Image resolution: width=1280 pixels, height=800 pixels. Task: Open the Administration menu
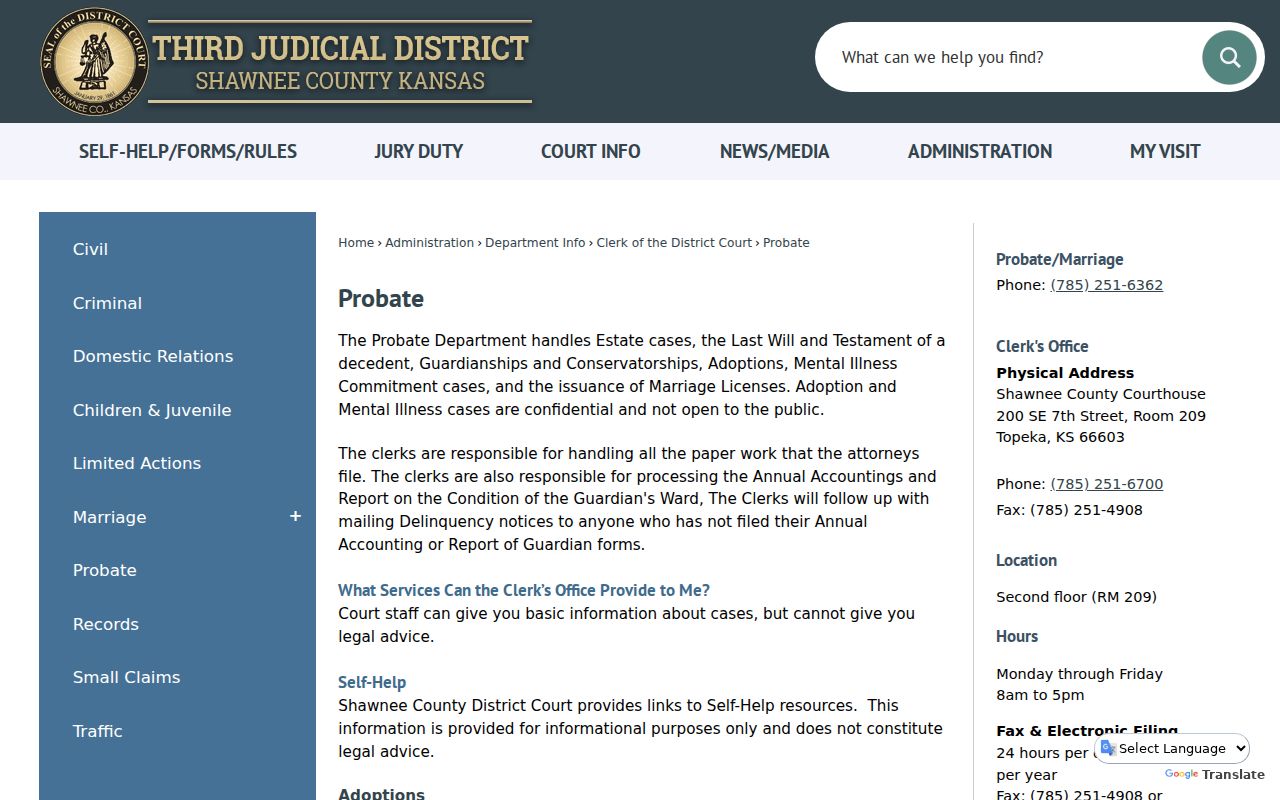980,151
